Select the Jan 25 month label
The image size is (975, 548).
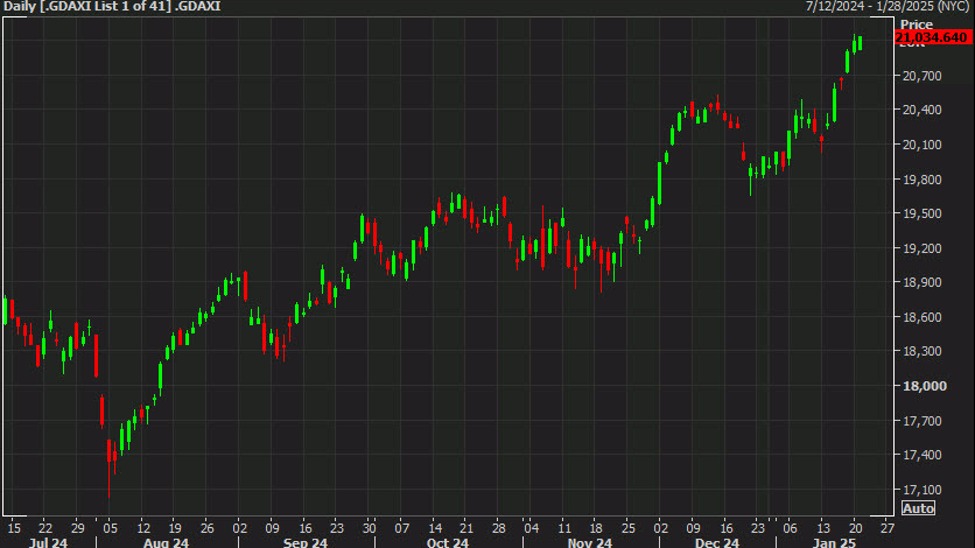[x=828, y=541]
